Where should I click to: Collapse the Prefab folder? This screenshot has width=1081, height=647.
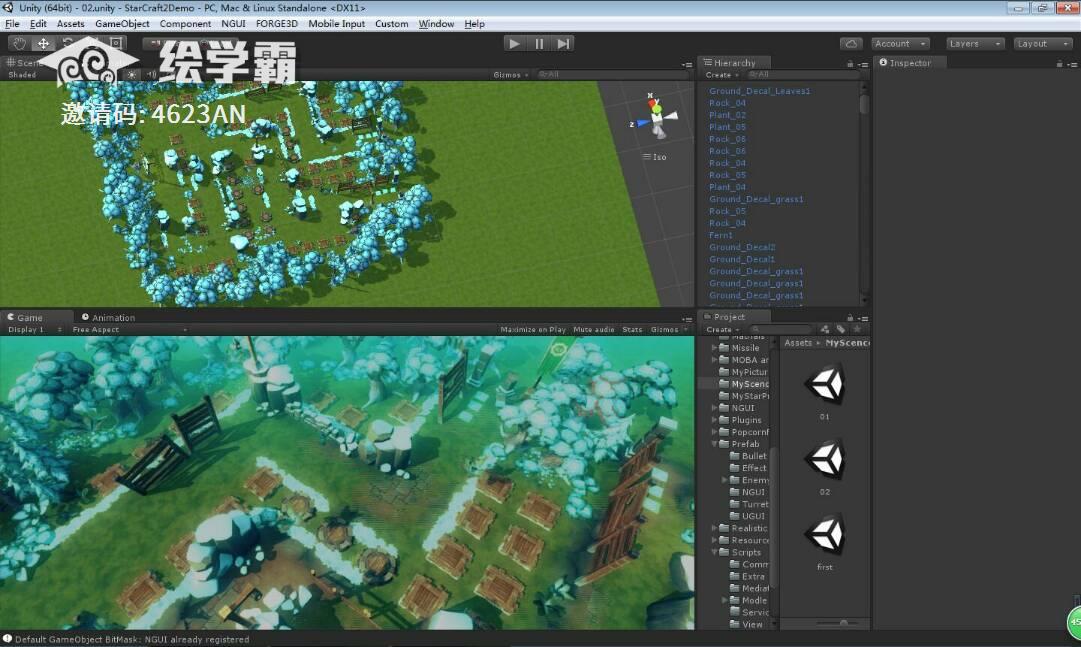point(714,444)
